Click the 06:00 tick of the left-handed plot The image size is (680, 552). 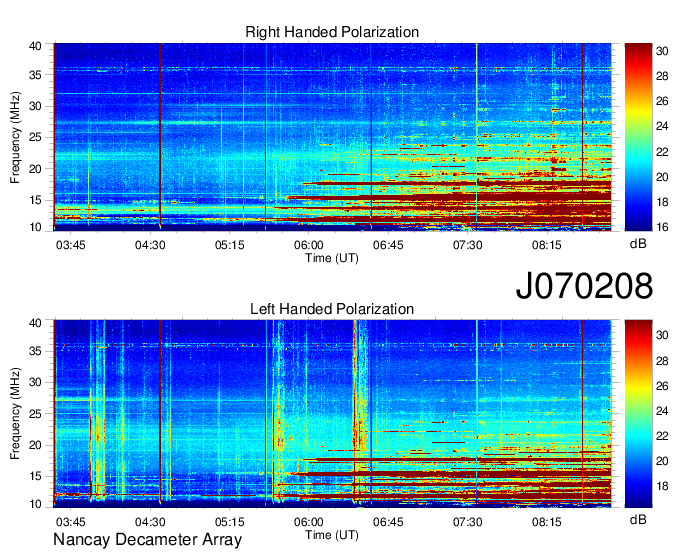pyautogui.click(x=309, y=522)
